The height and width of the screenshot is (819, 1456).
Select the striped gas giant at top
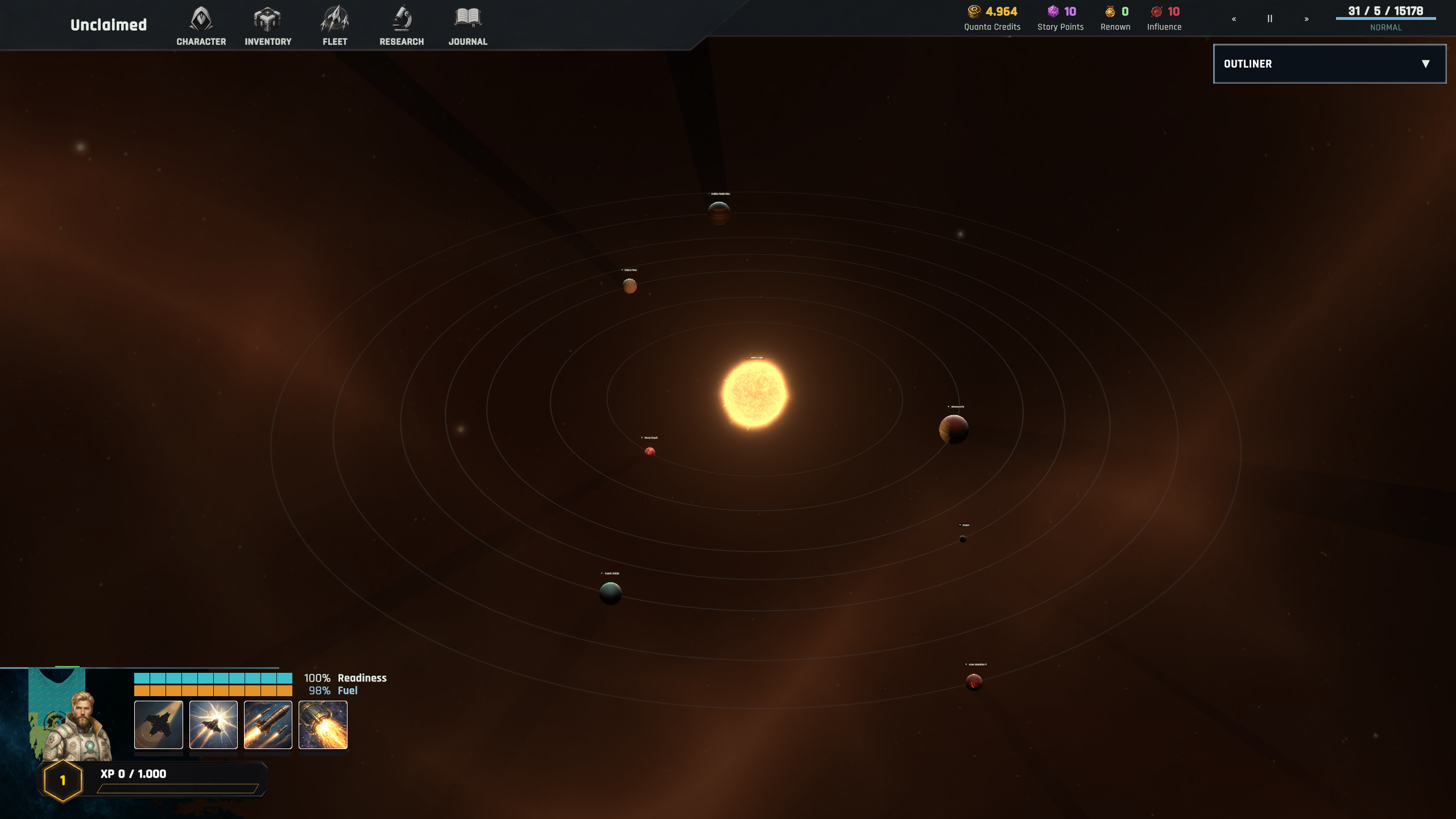719,213
